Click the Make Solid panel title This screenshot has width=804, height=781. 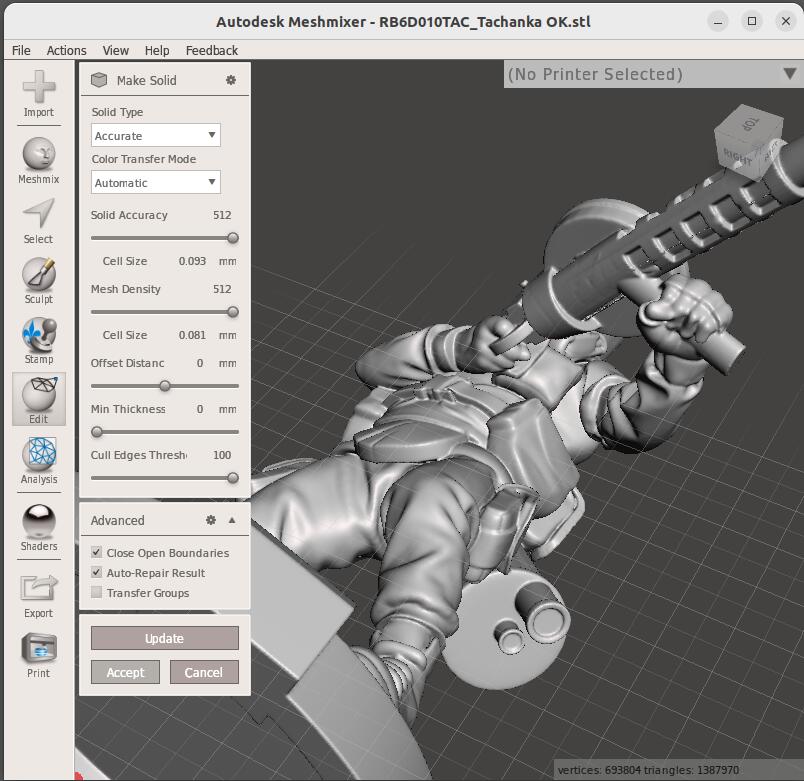[x=147, y=81]
